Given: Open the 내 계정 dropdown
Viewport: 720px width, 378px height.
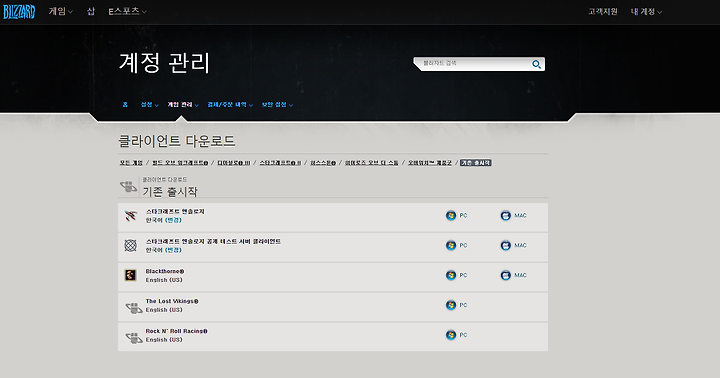Looking at the screenshot, I should click(x=646, y=11).
